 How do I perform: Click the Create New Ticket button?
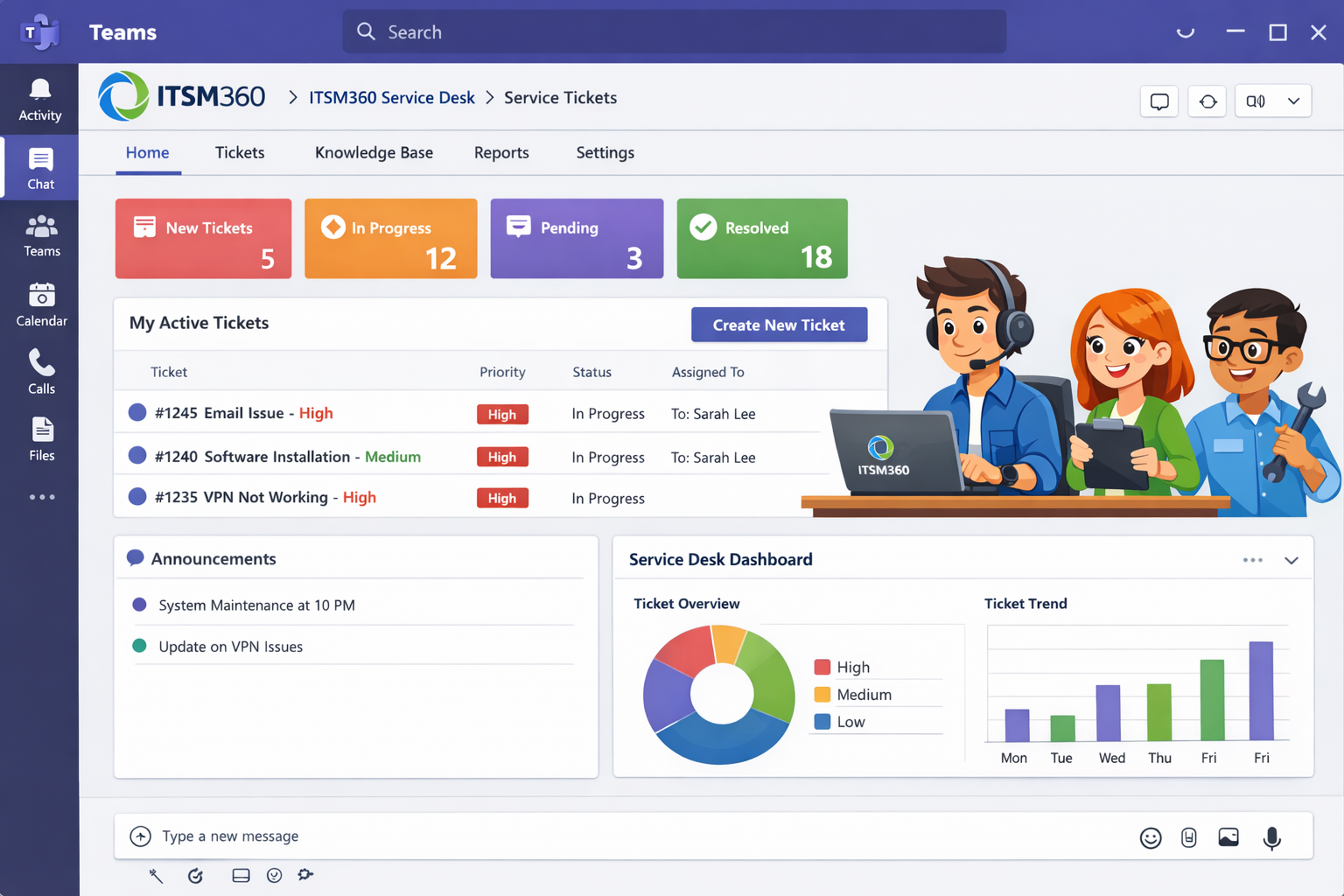[779, 325]
